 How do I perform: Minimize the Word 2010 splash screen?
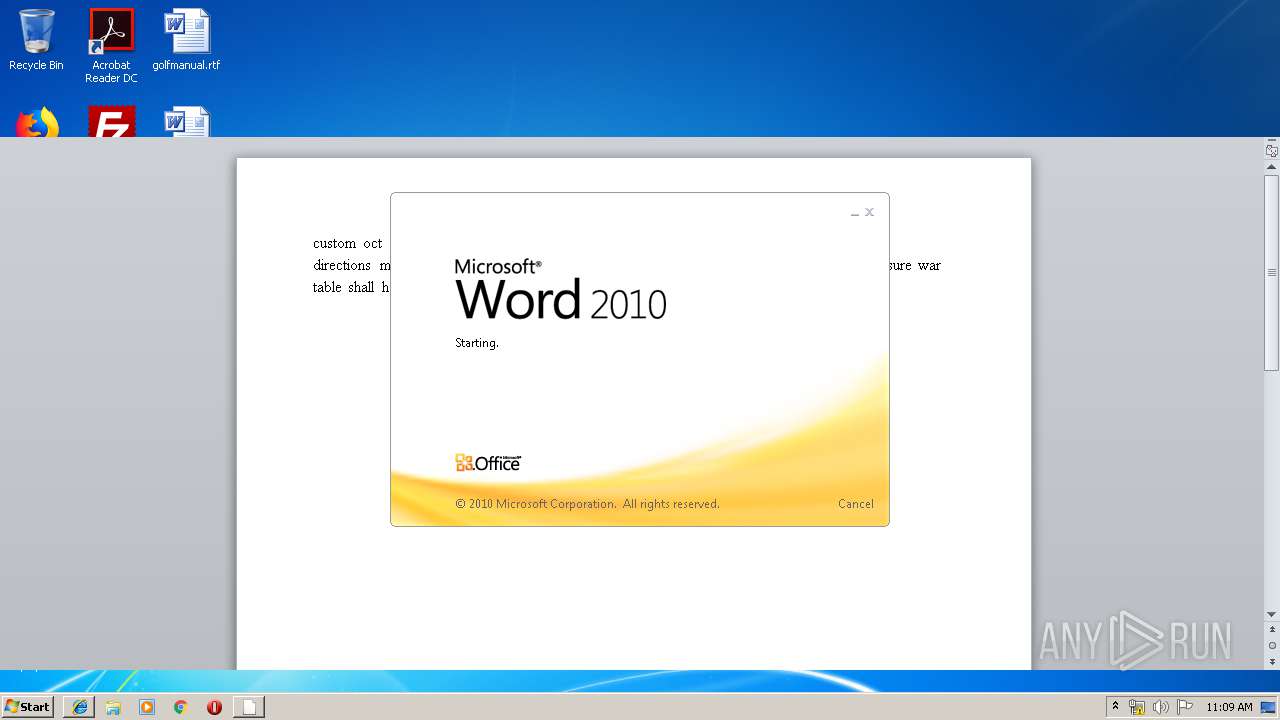[x=855, y=213]
